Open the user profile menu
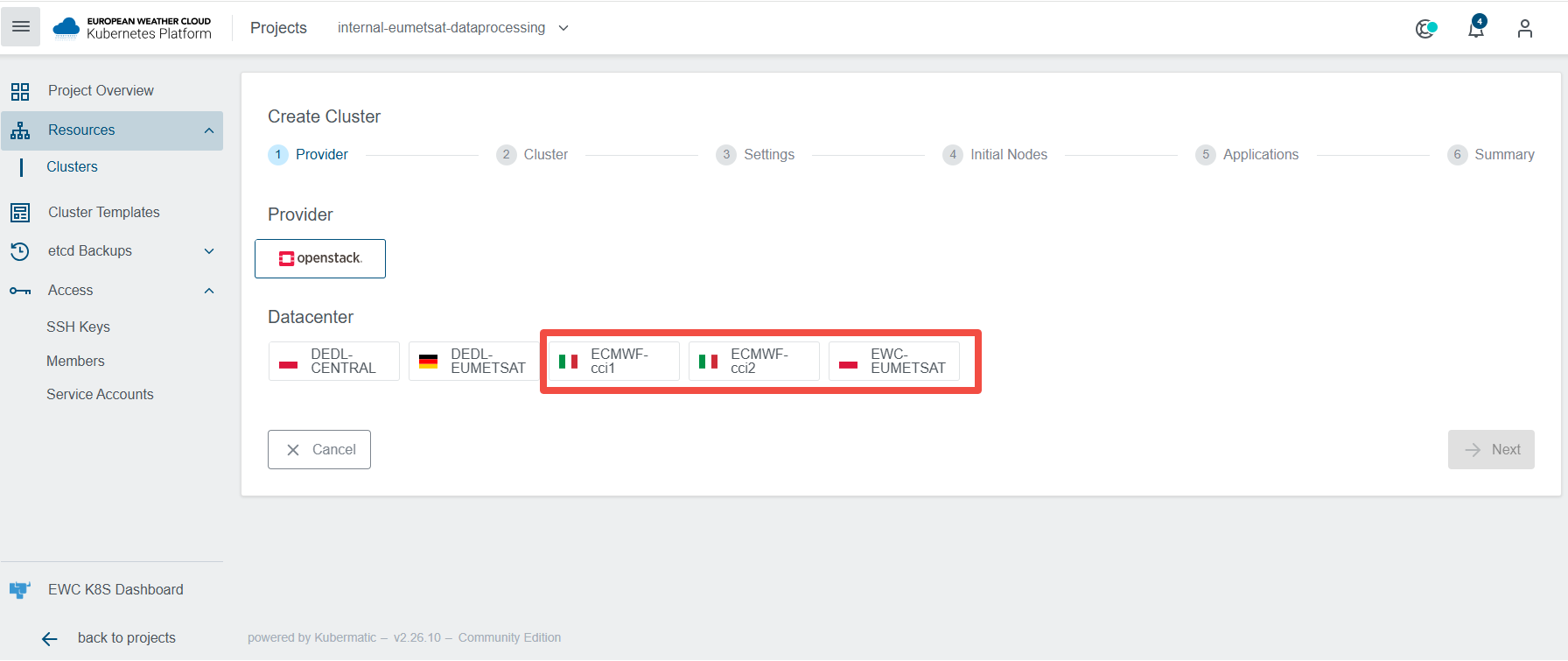1568x661 pixels. [x=1525, y=29]
